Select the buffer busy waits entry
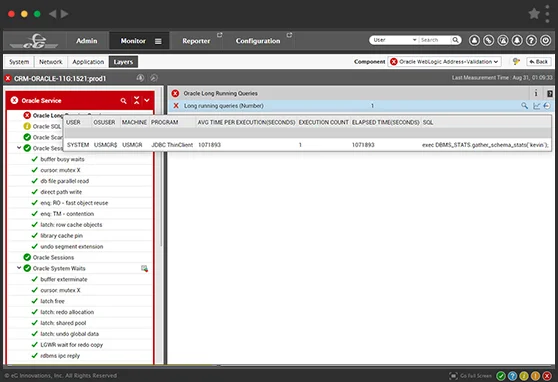 (62, 159)
